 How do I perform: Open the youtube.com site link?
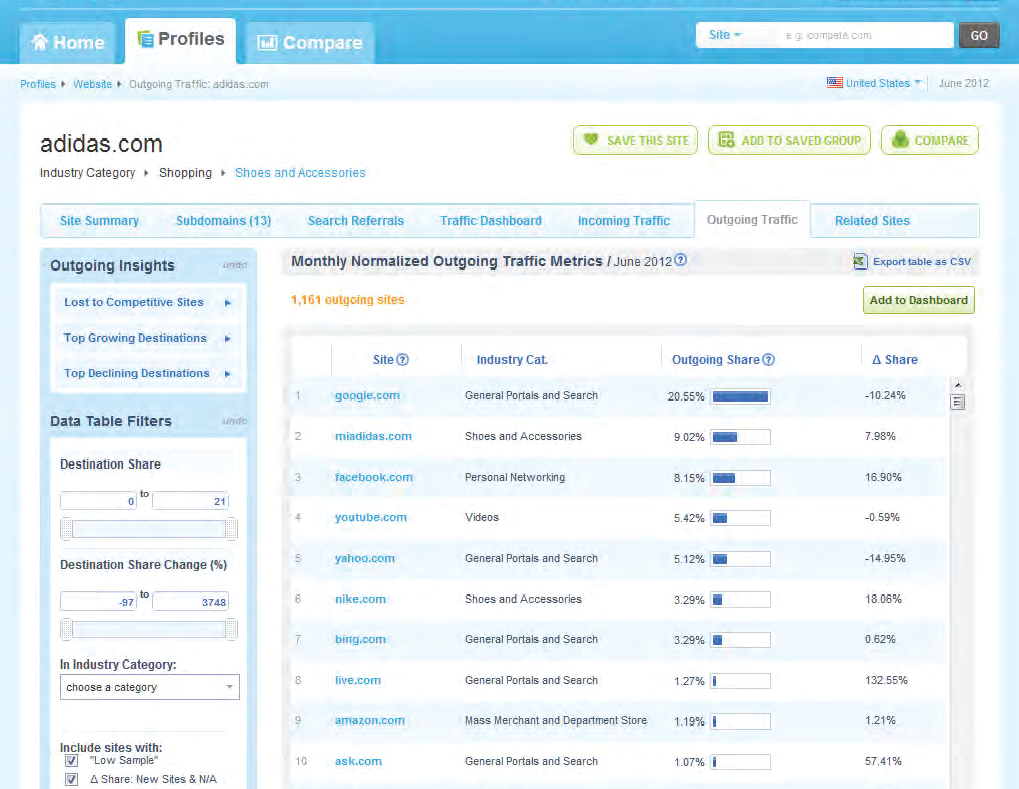coord(370,517)
